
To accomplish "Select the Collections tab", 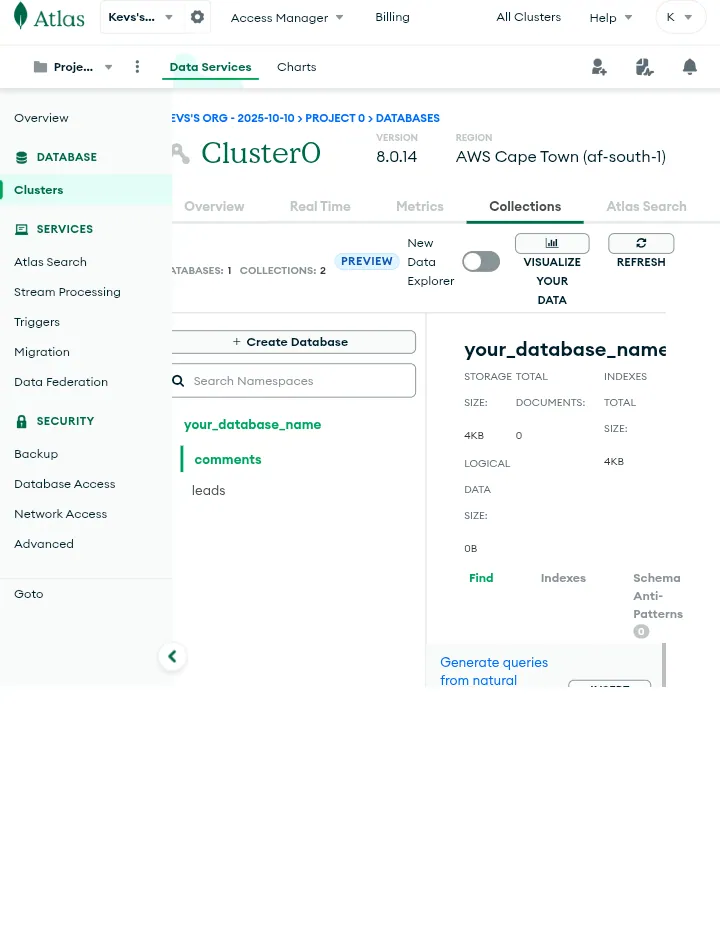I will [525, 206].
